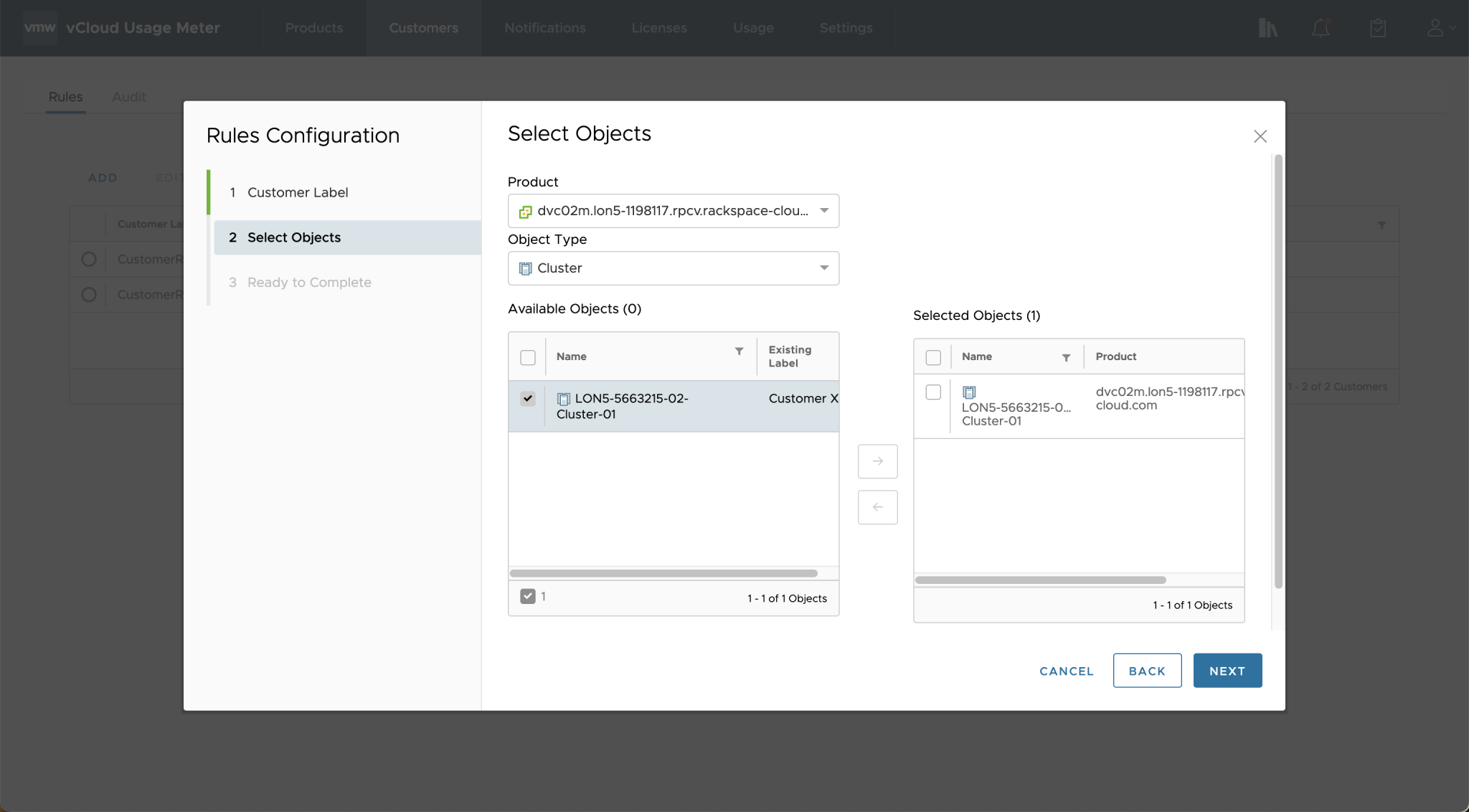Uncheck LON5-5663215-02-Cluster-01 in Available Objects
The image size is (1469, 812).
click(x=528, y=398)
